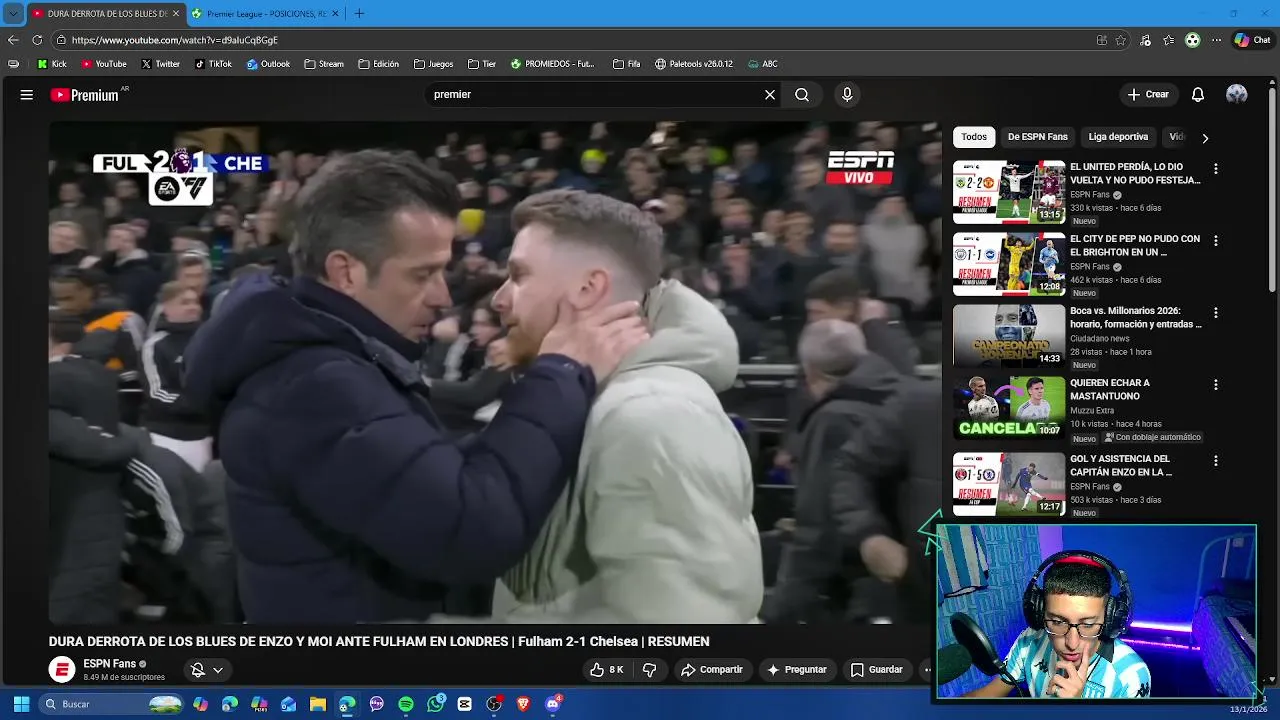Go back in browser history
Image resolution: width=1280 pixels, height=720 pixels.
tap(13, 40)
